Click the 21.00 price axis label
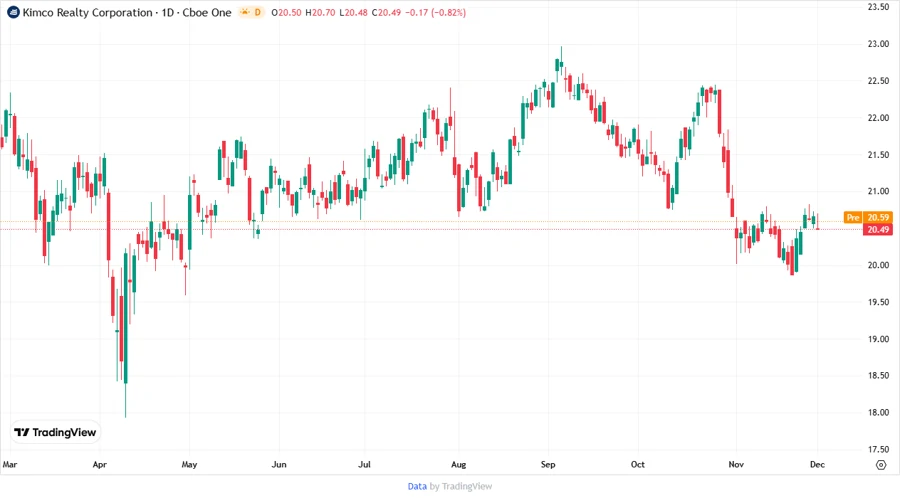Viewport: 900px width, 498px height. coord(878,192)
